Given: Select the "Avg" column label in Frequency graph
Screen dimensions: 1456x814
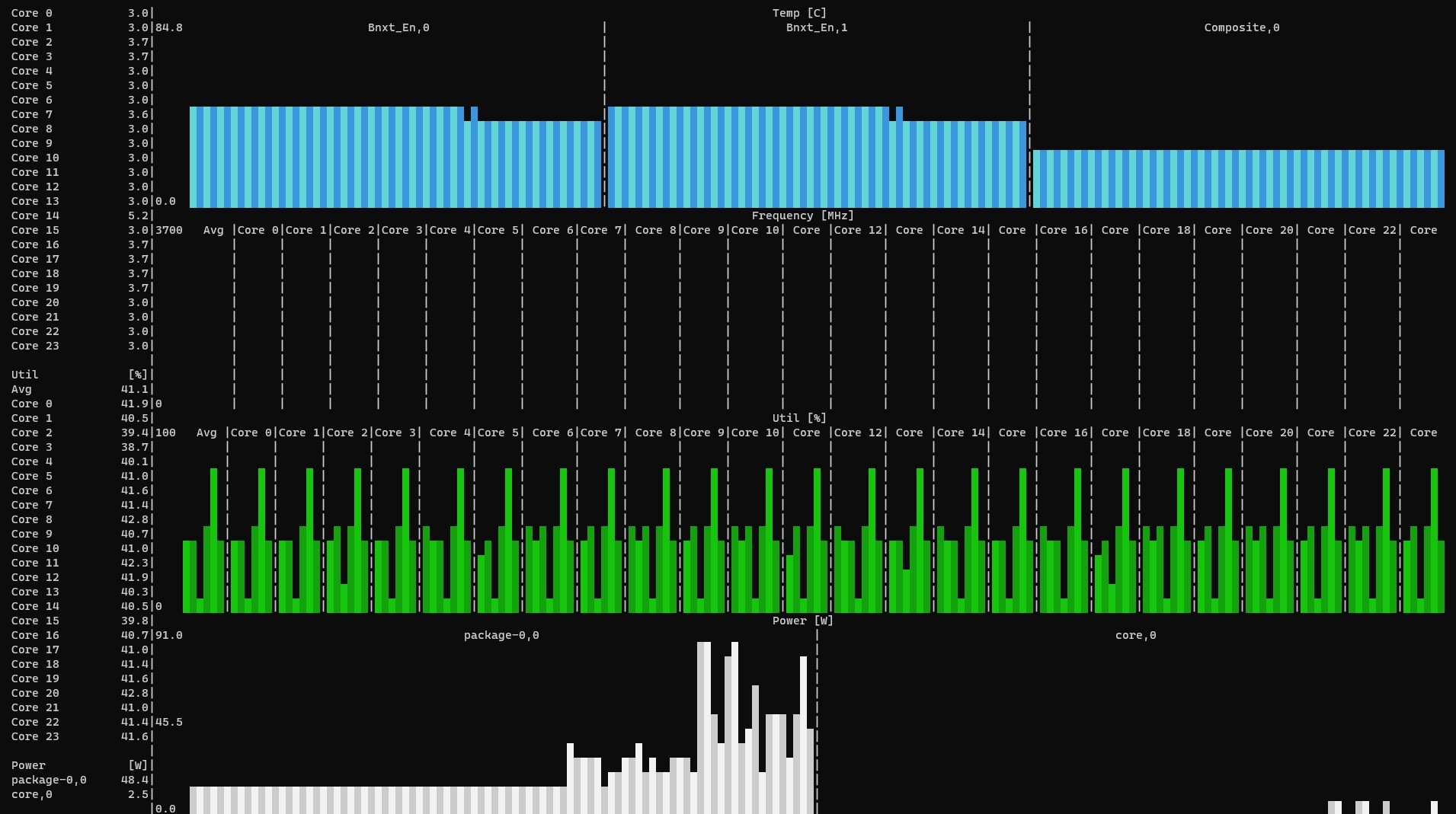Looking at the screenshot, I should coord(213,230).
